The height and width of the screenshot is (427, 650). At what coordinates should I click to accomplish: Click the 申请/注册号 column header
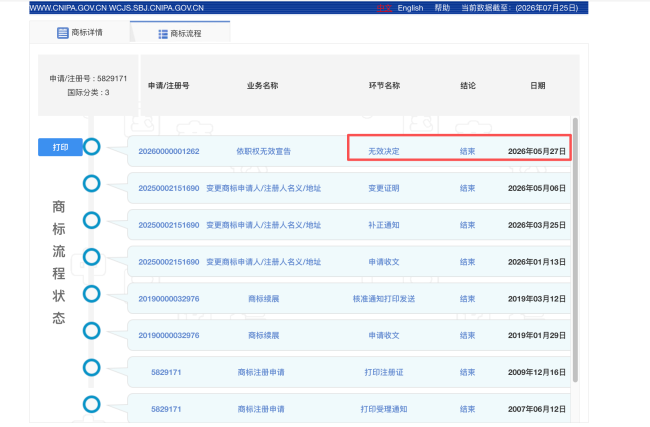(169, 85)
